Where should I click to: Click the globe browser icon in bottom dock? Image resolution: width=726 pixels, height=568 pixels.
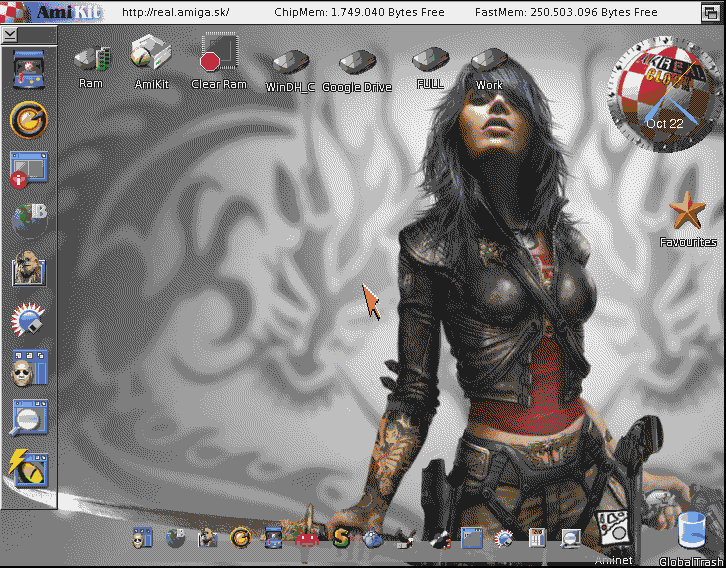[x=176, y=538]
